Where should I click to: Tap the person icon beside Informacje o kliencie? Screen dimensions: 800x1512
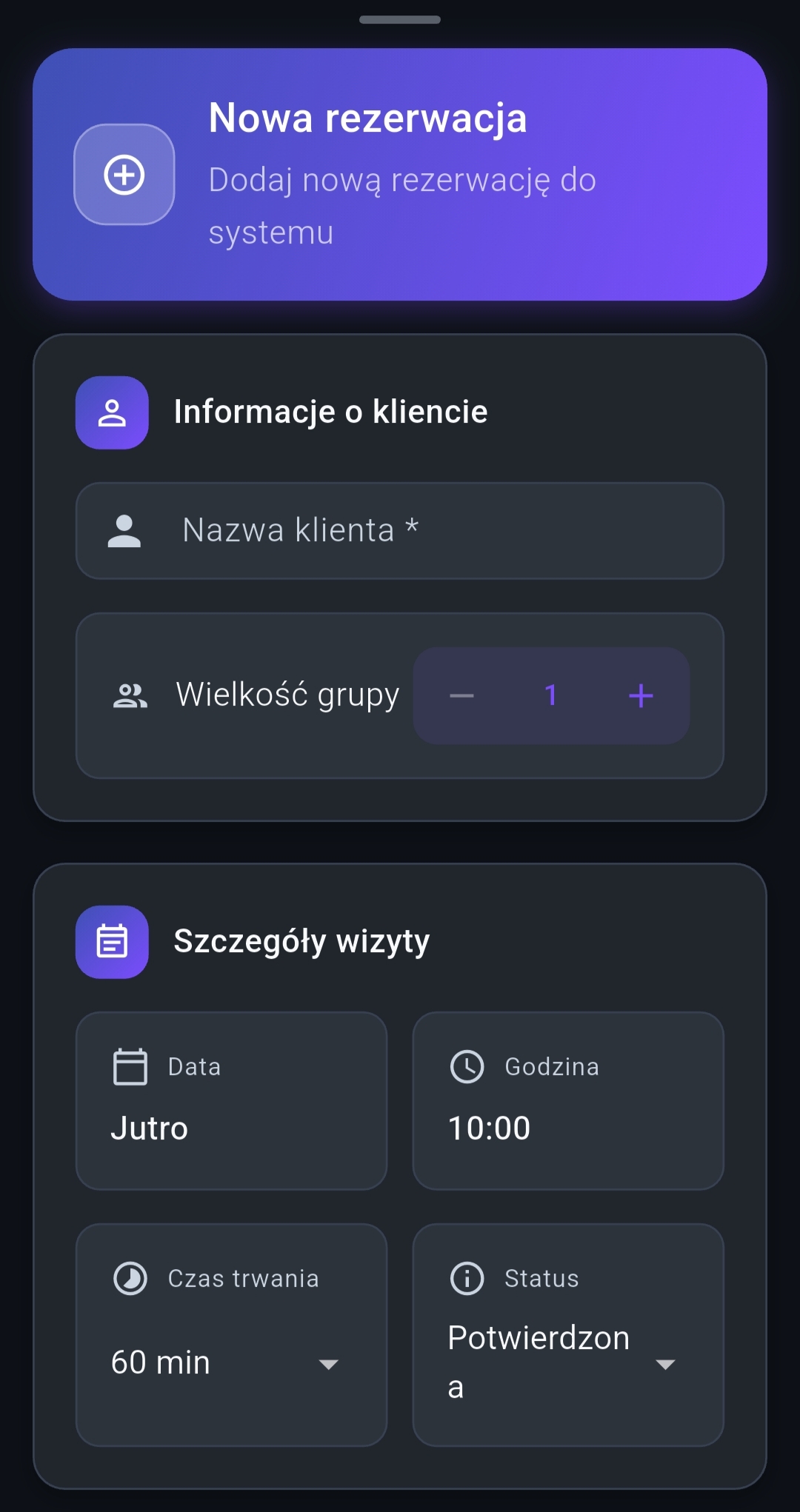click(x=112, y=412)
